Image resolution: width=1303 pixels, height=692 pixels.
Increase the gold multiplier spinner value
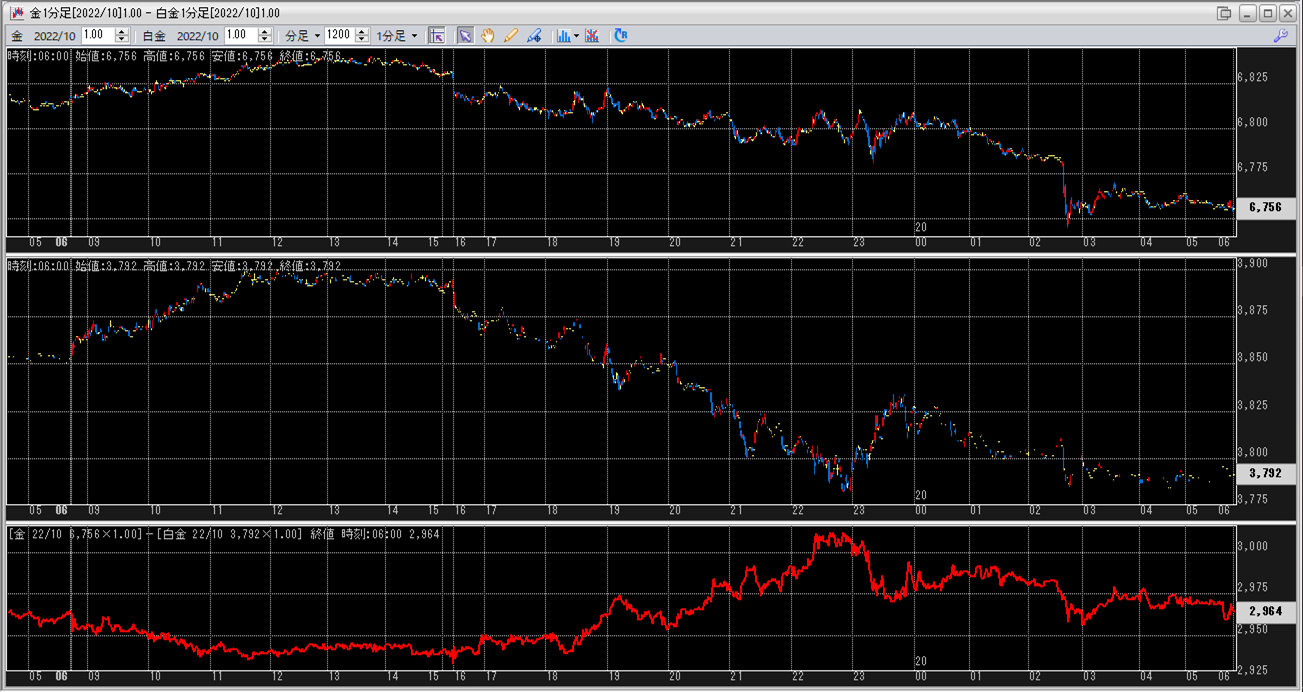122,31
